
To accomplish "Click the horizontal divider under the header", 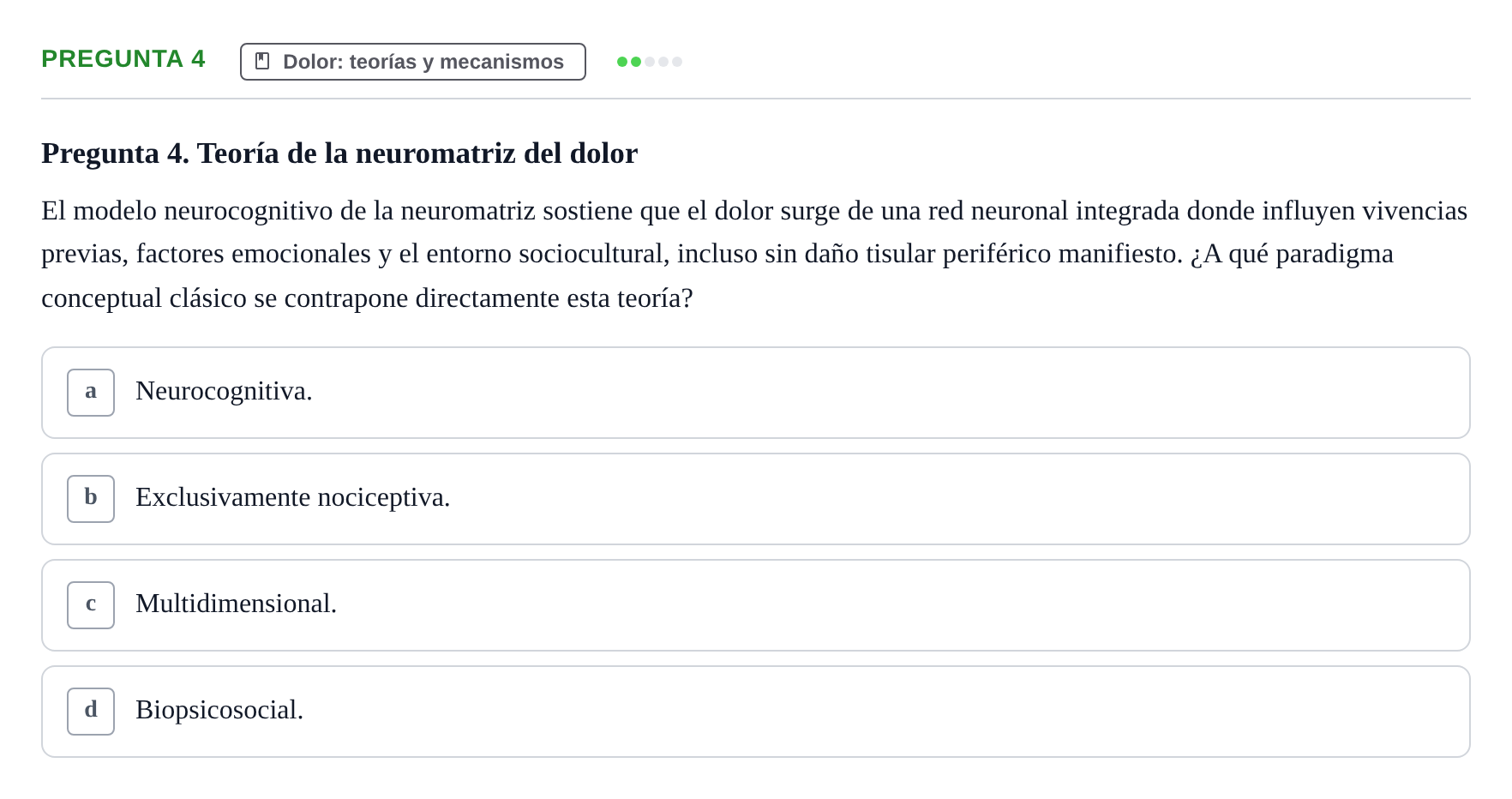I will (756, 99).
